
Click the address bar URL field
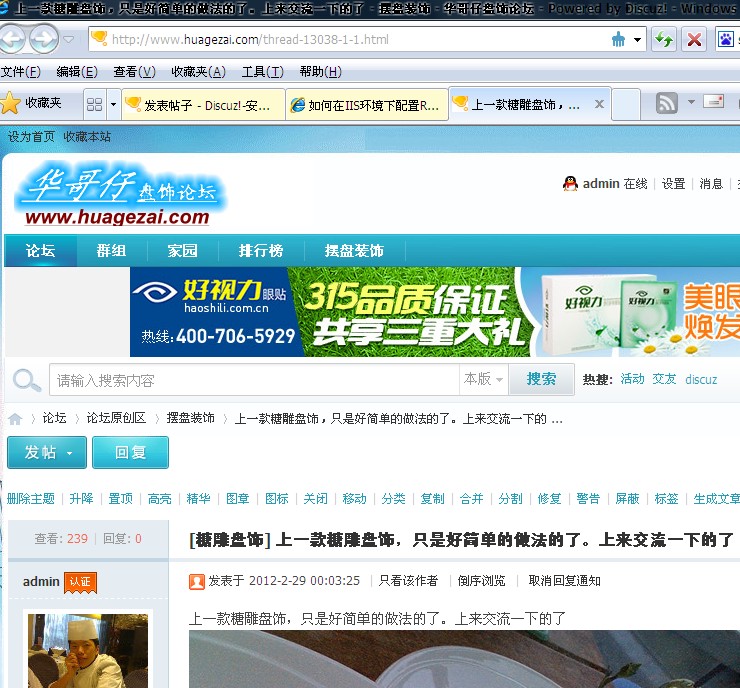[349, 40]
